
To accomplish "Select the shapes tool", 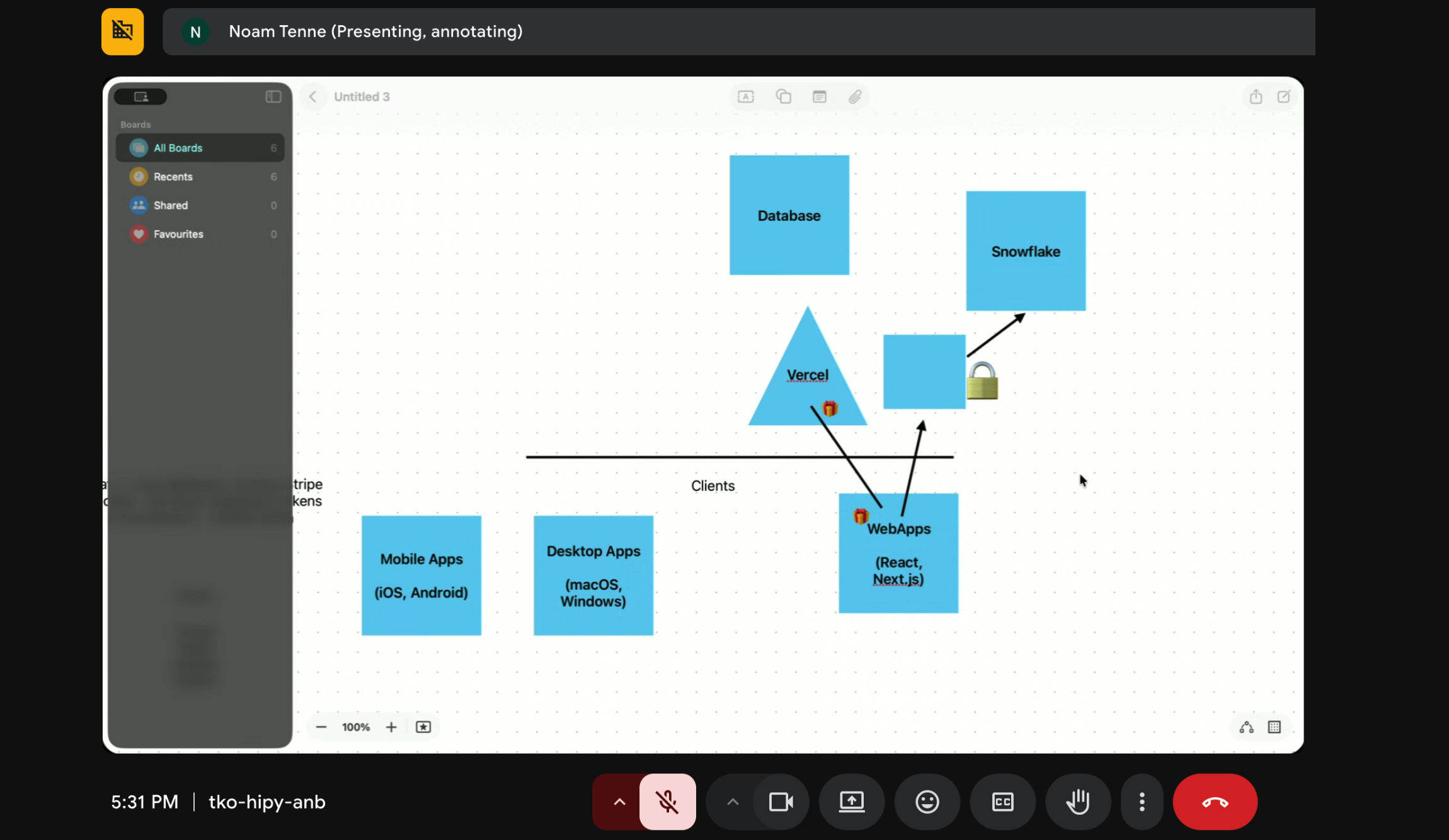I will (x=783, y=97).
